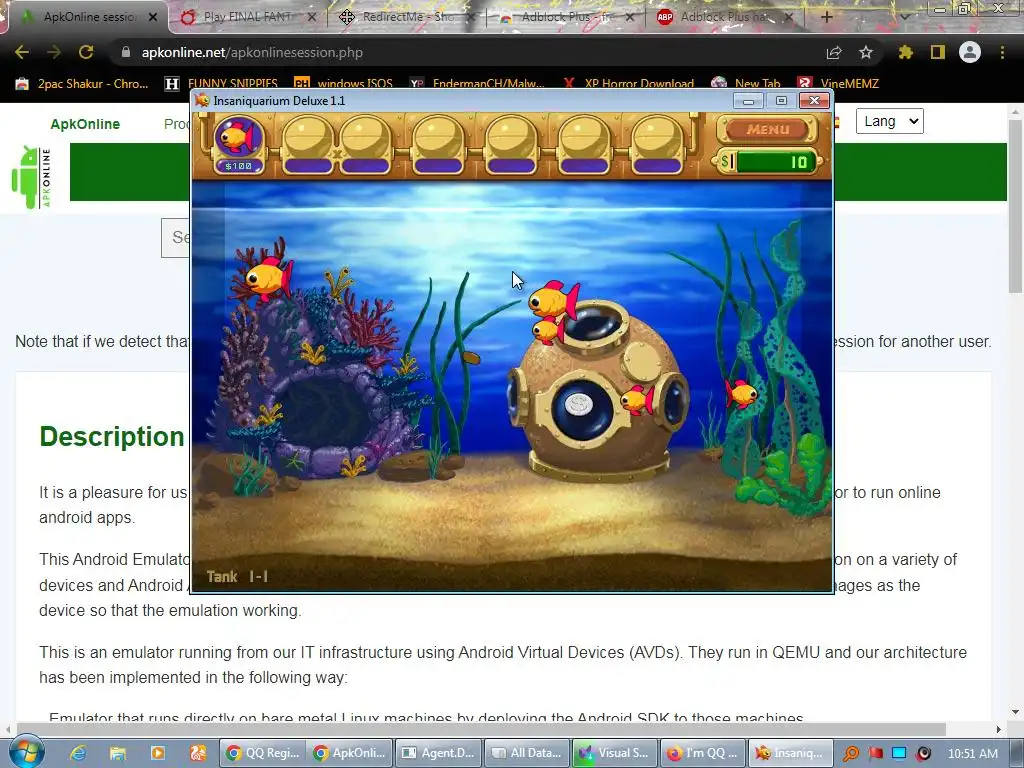
Task: Click the search field behind the game window
Action: point(176,238)
